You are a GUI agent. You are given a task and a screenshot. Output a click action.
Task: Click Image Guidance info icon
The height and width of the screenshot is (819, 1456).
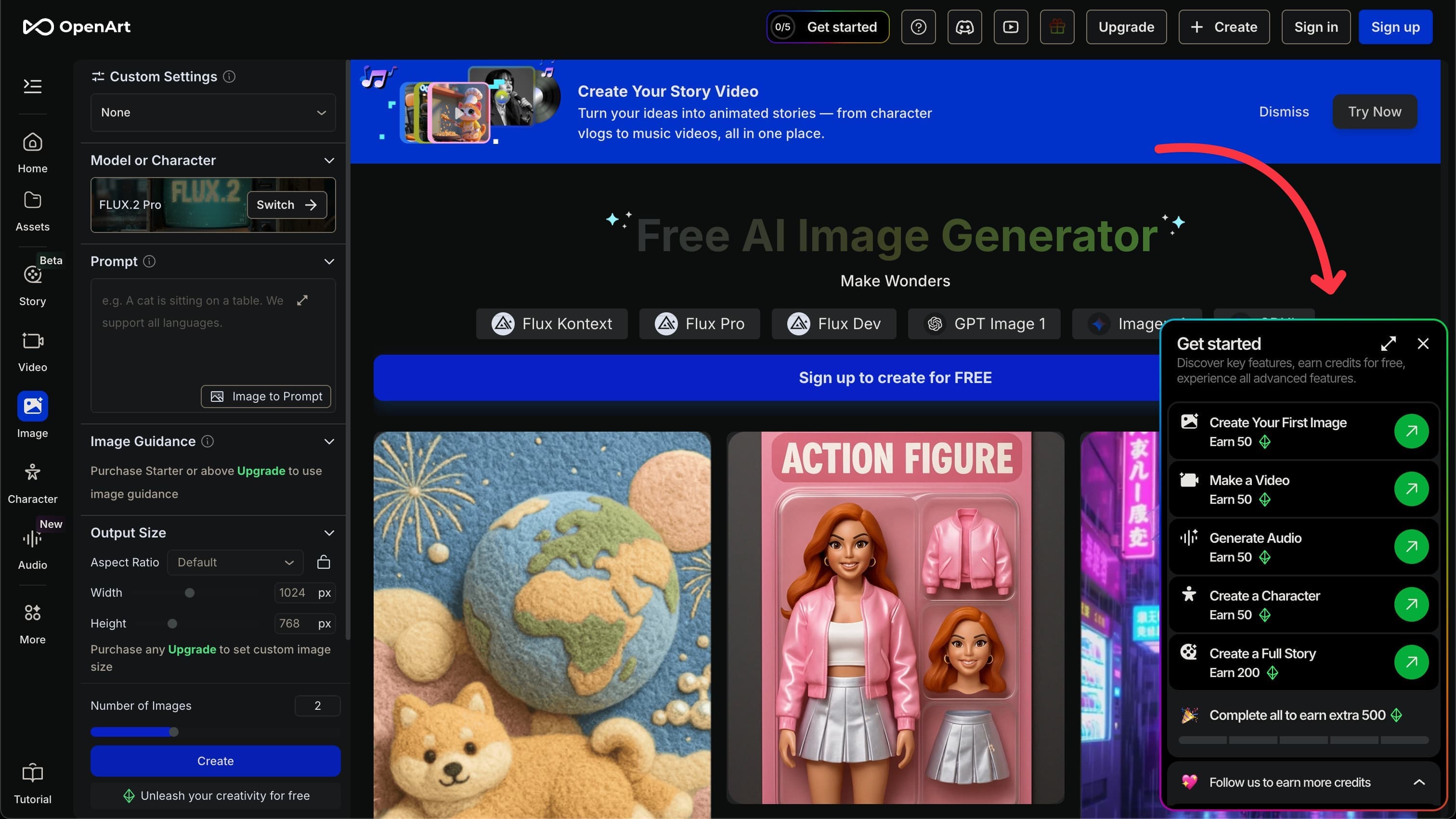[208, 441]
